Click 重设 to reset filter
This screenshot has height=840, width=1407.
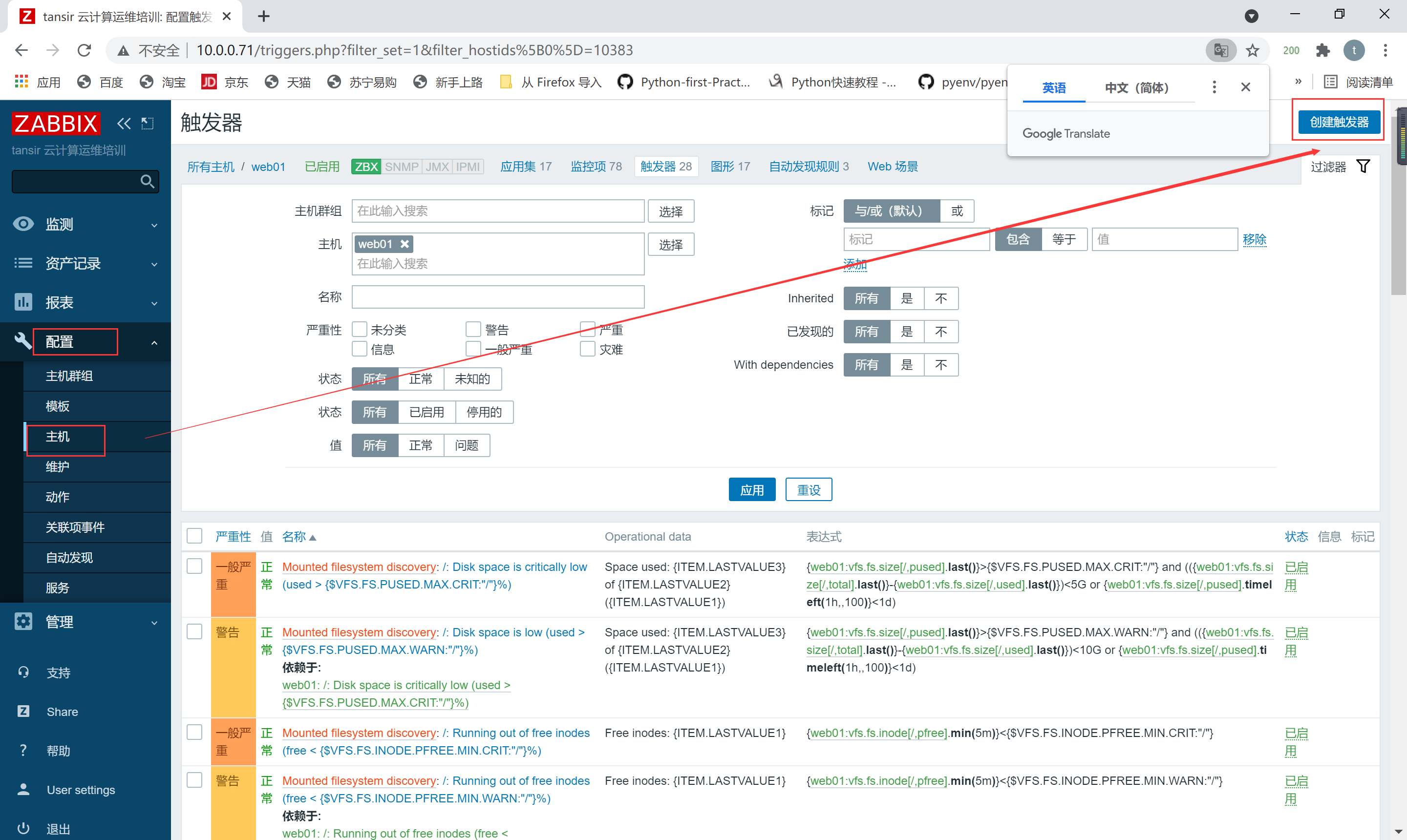809,490
